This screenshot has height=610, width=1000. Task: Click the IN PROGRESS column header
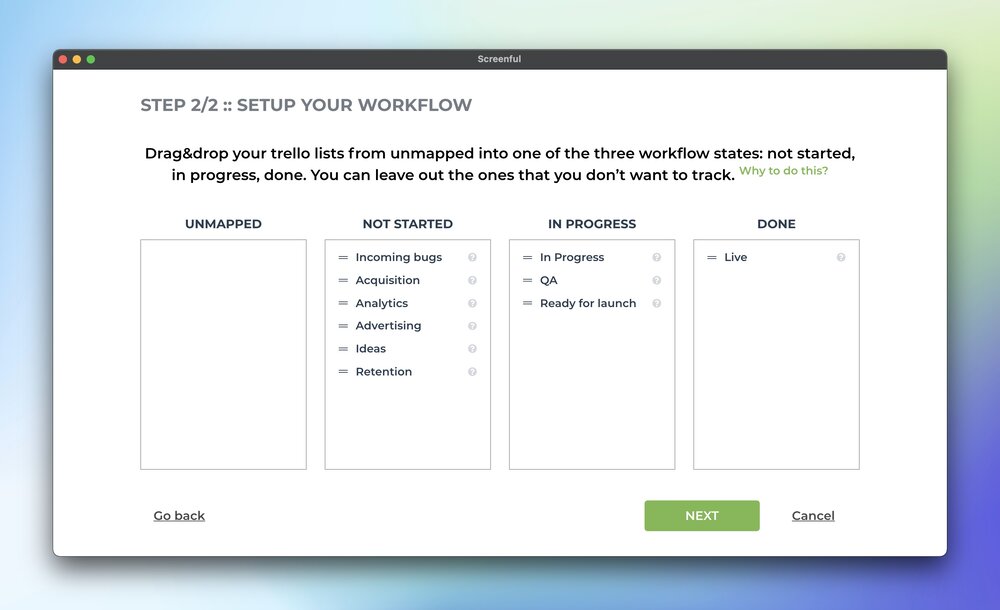coord(592,224)
